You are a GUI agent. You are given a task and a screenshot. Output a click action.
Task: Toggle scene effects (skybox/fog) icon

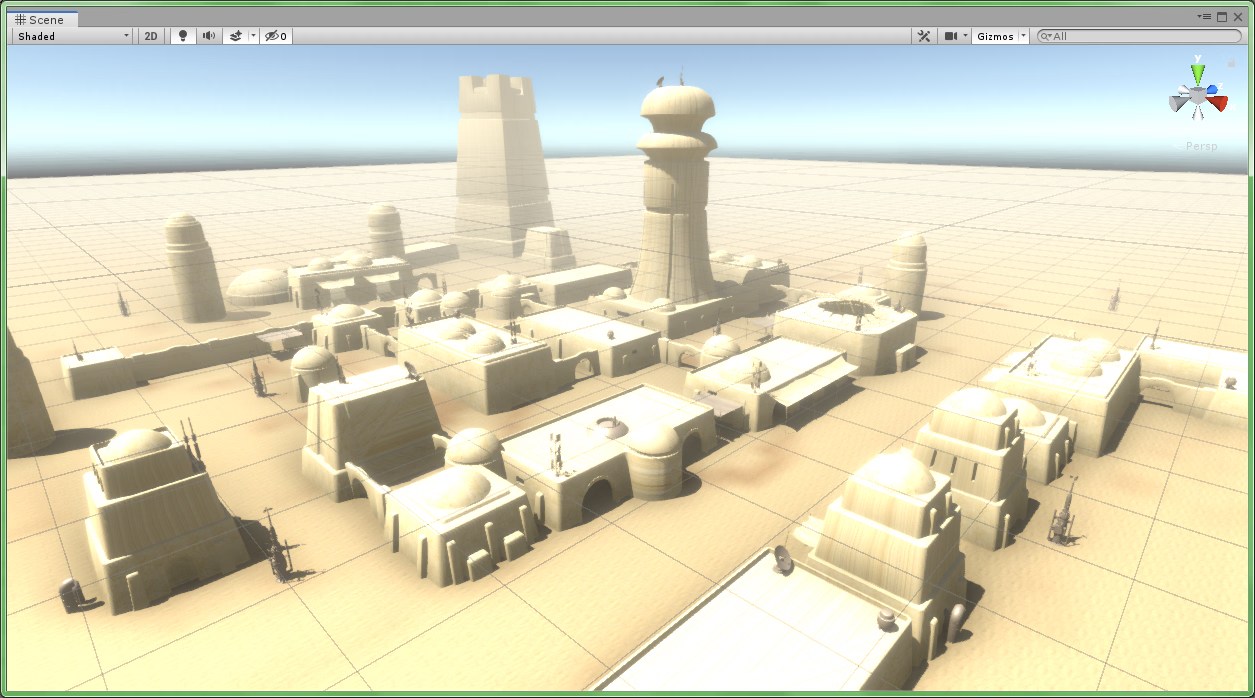236,36
